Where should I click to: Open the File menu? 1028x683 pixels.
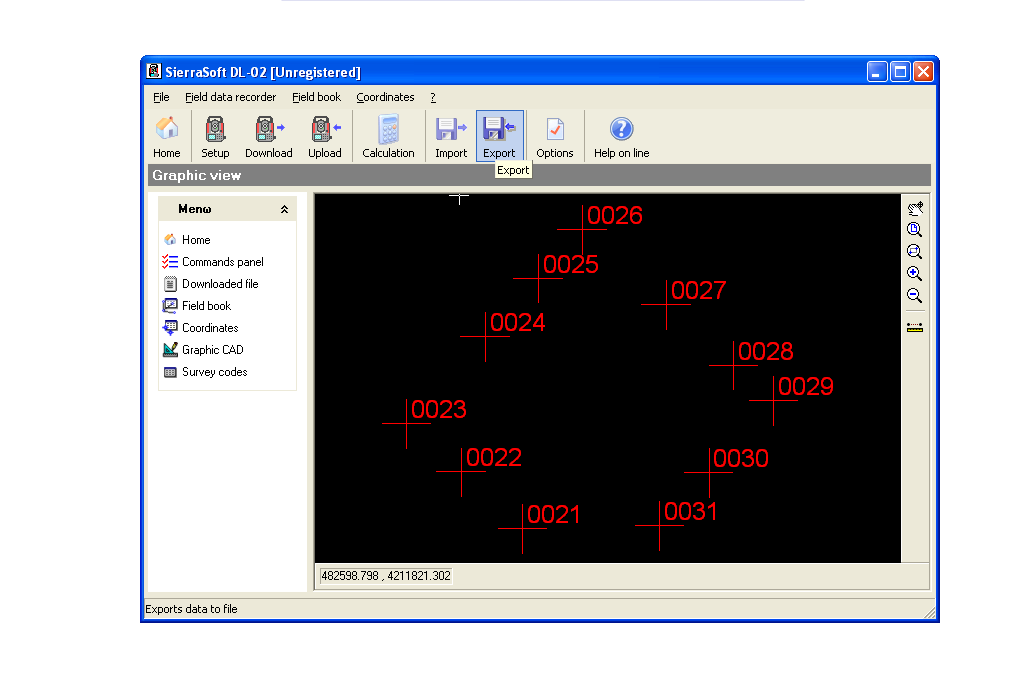[161, 97]
